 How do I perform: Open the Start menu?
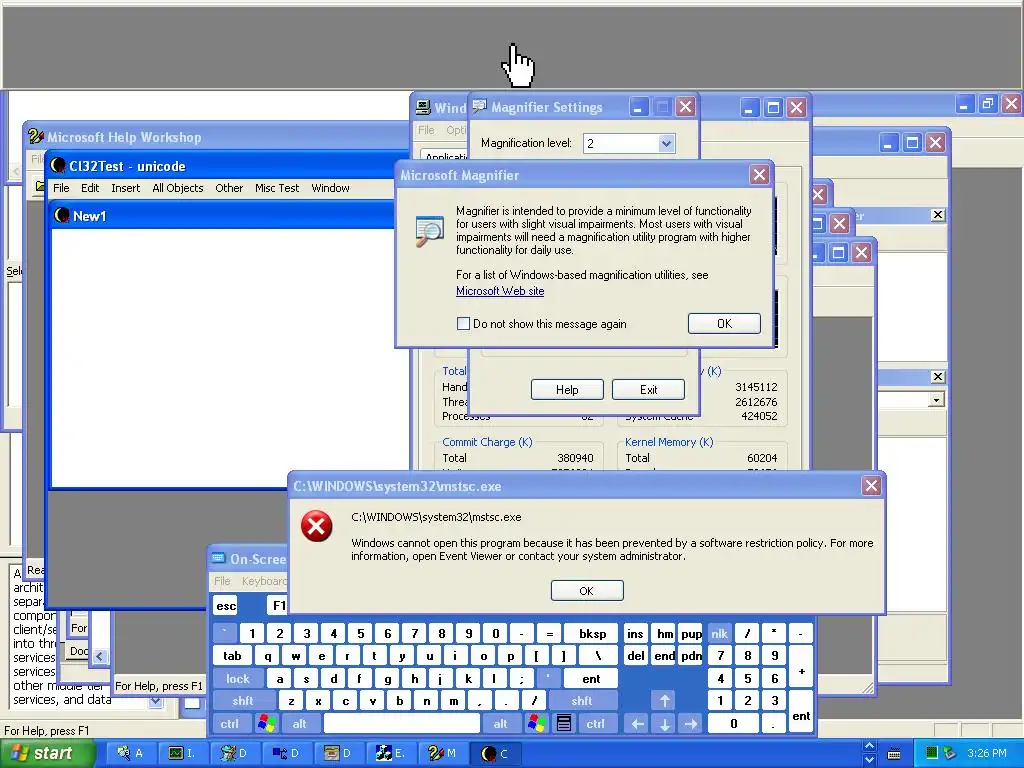[x=46, y=754]
